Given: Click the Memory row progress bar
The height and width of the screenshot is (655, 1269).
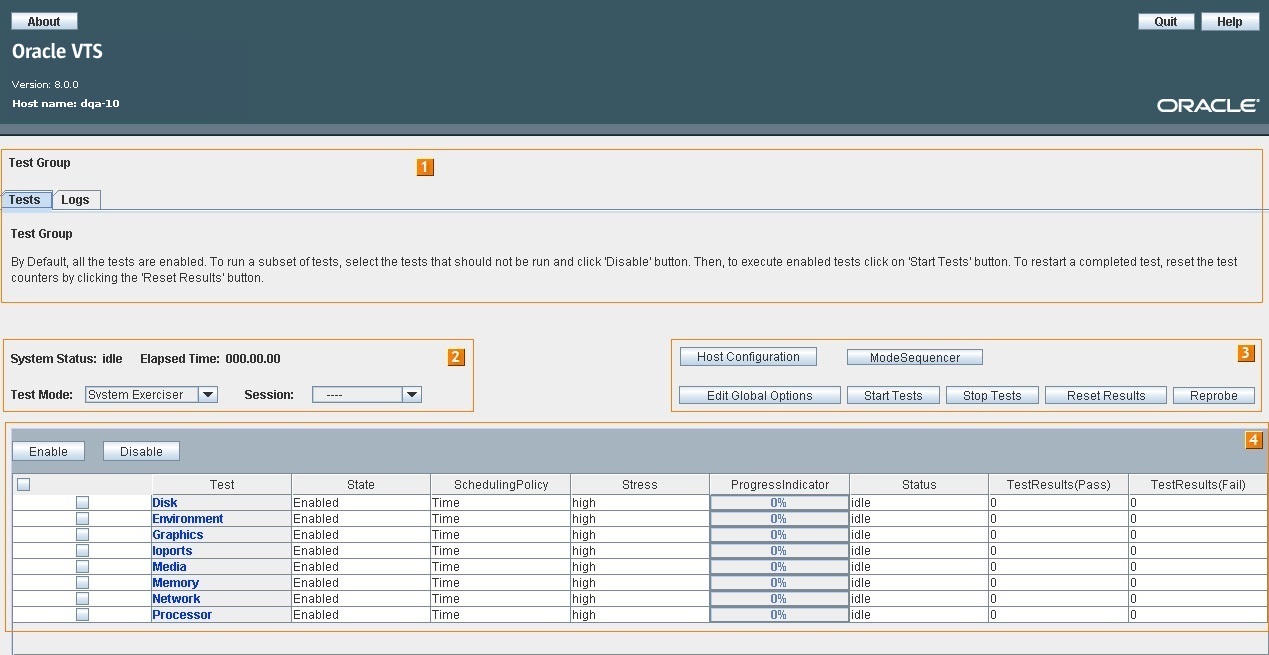Looking at the screenshot, I should pyautogui.click(x=779, y=583).
